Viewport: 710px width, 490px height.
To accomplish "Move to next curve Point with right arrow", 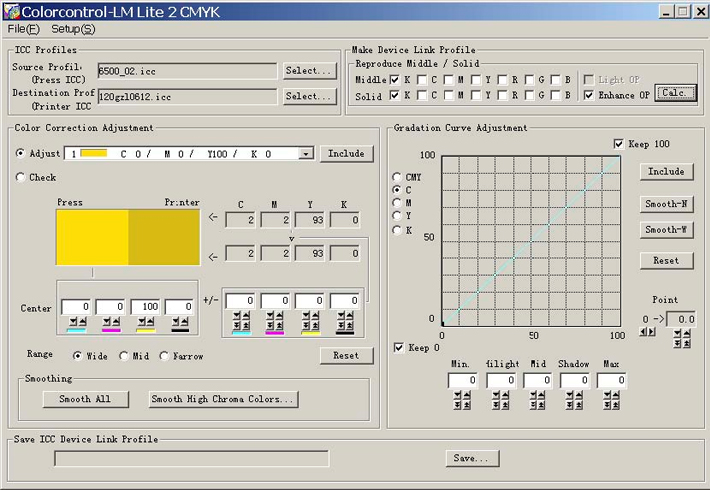I will 652,332.
